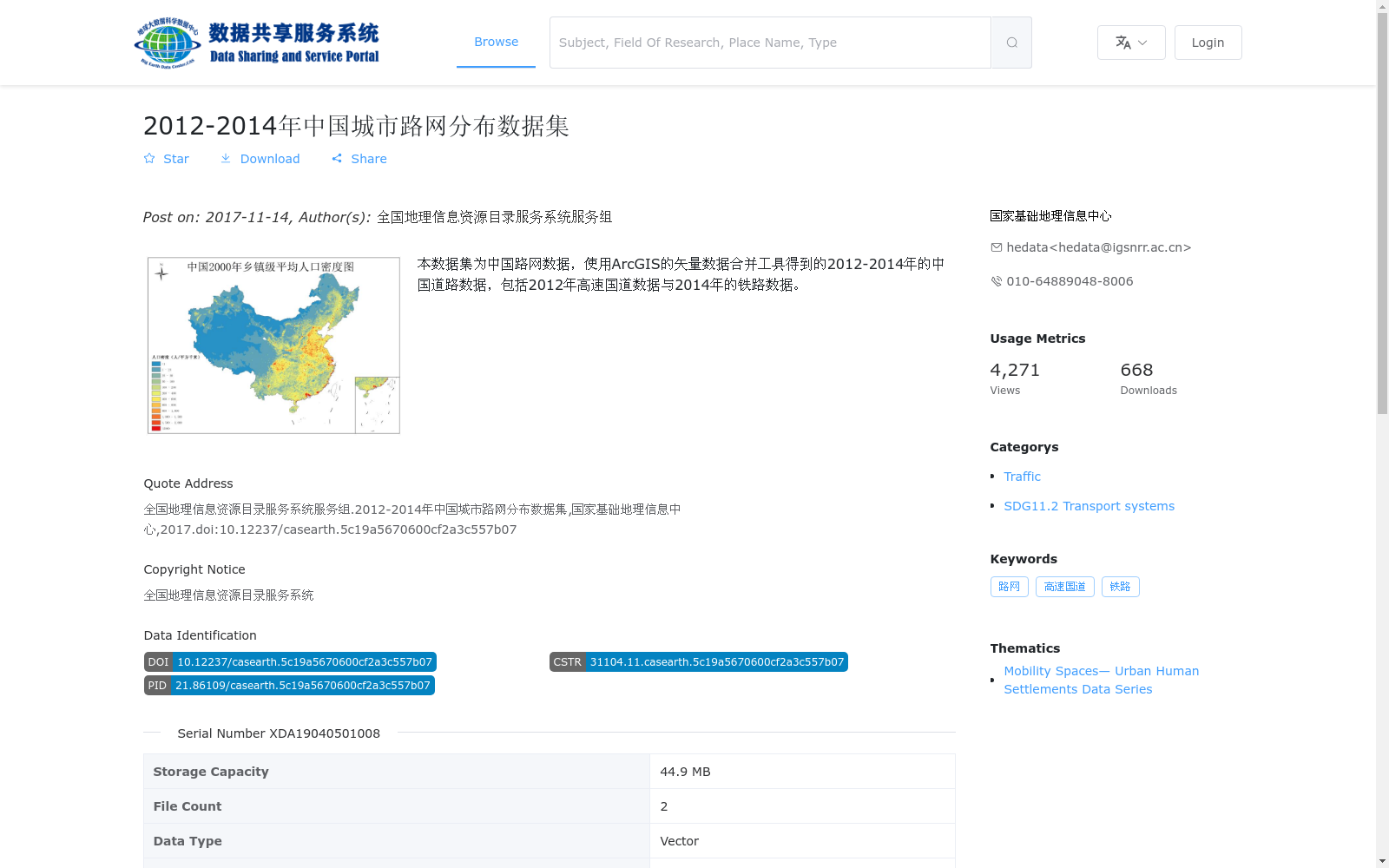Open the language translation dropdown

coord(1131,43)
